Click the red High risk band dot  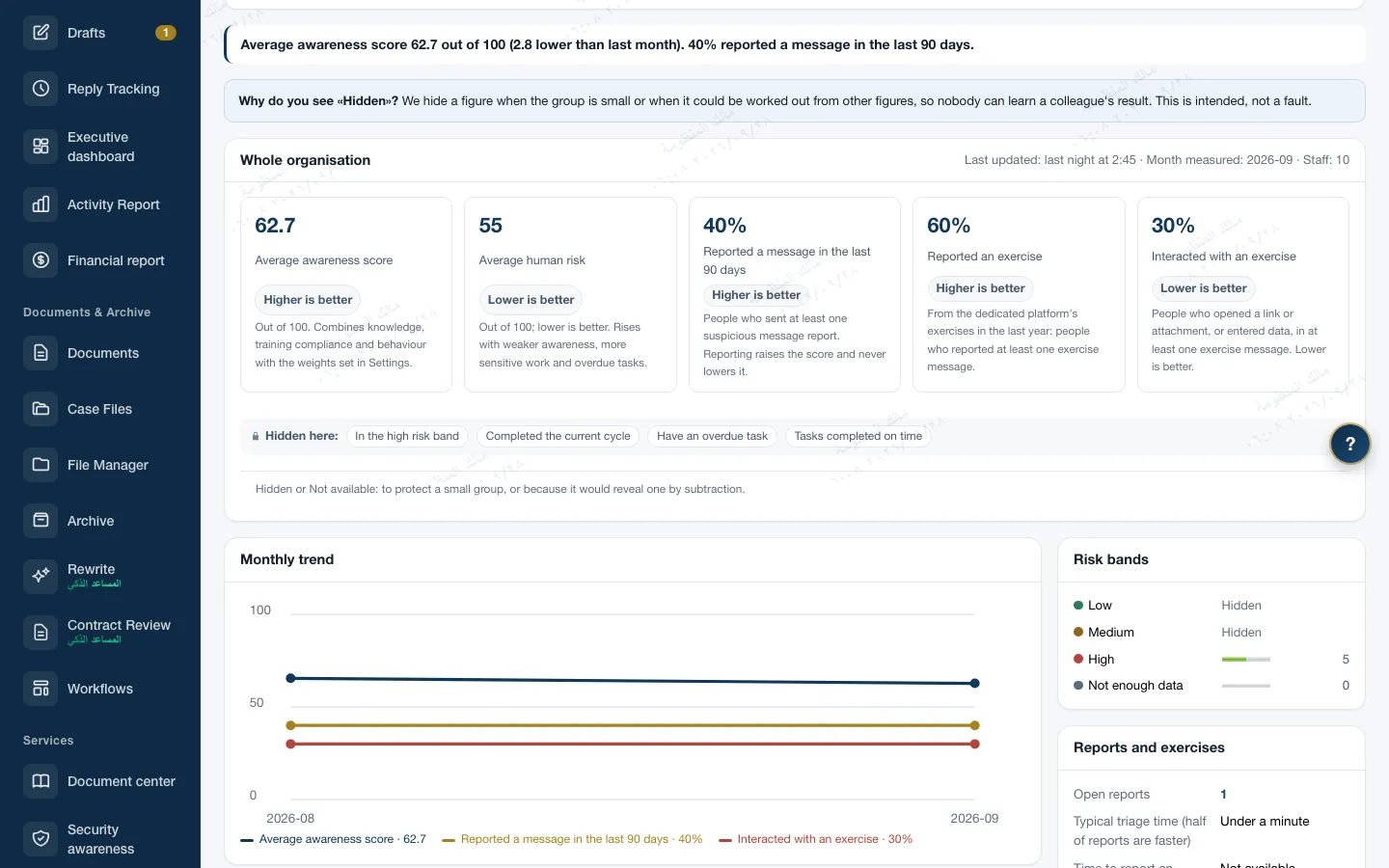click(x=1078, y=659)
